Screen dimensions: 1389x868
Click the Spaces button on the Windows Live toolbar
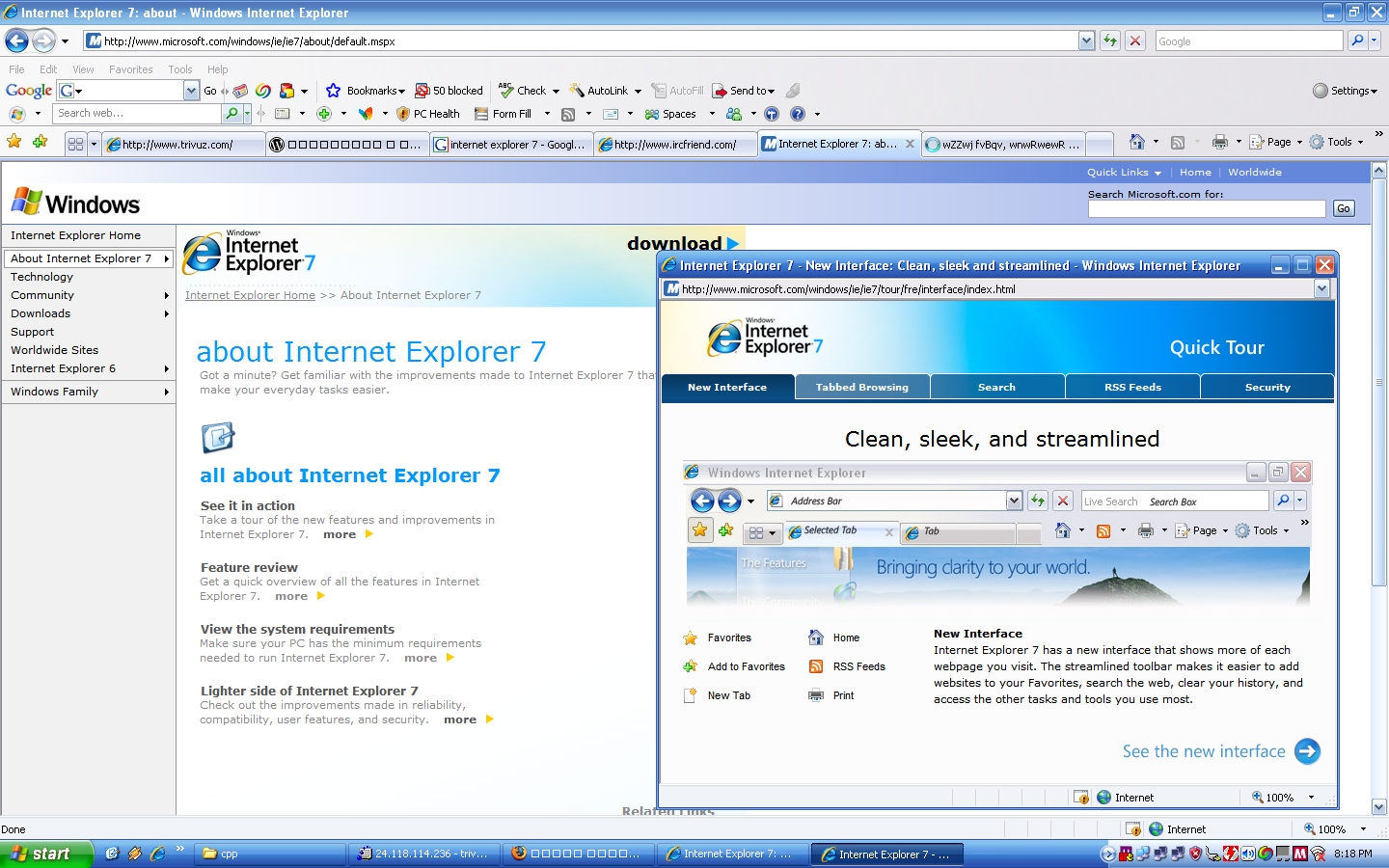[670, 114]
